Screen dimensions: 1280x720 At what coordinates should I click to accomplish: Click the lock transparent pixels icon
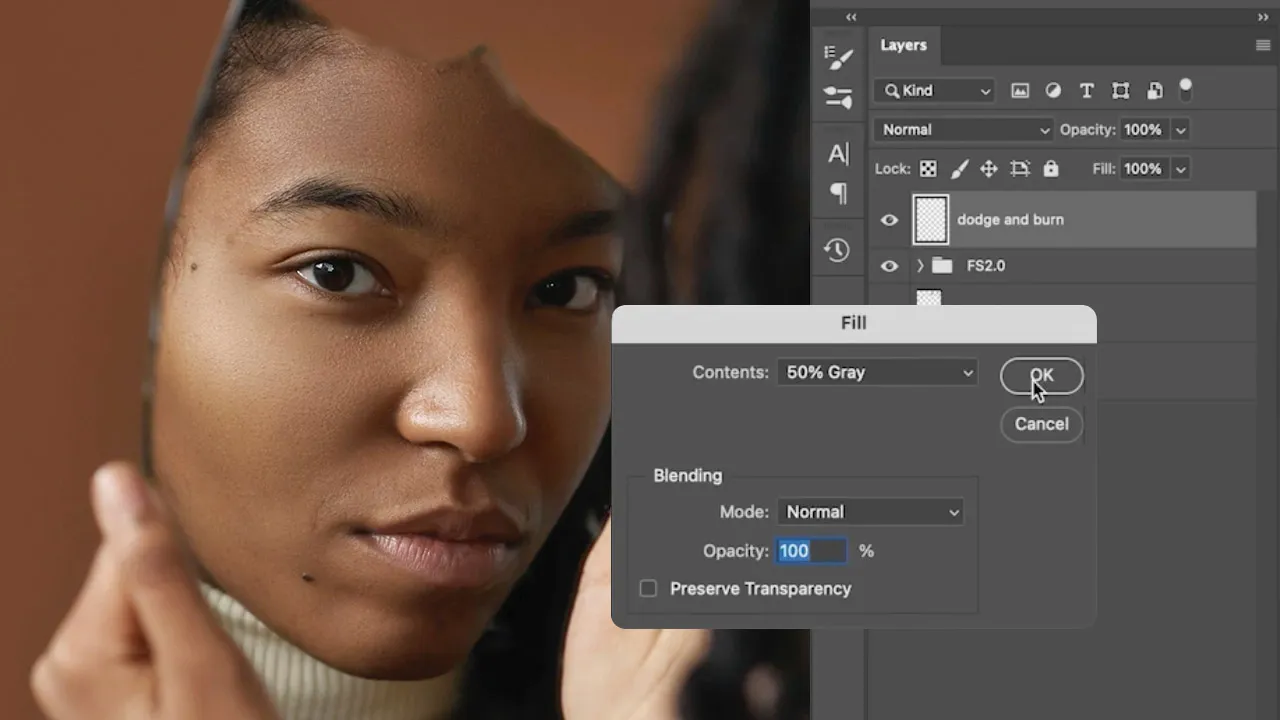[x=928, y=169]
